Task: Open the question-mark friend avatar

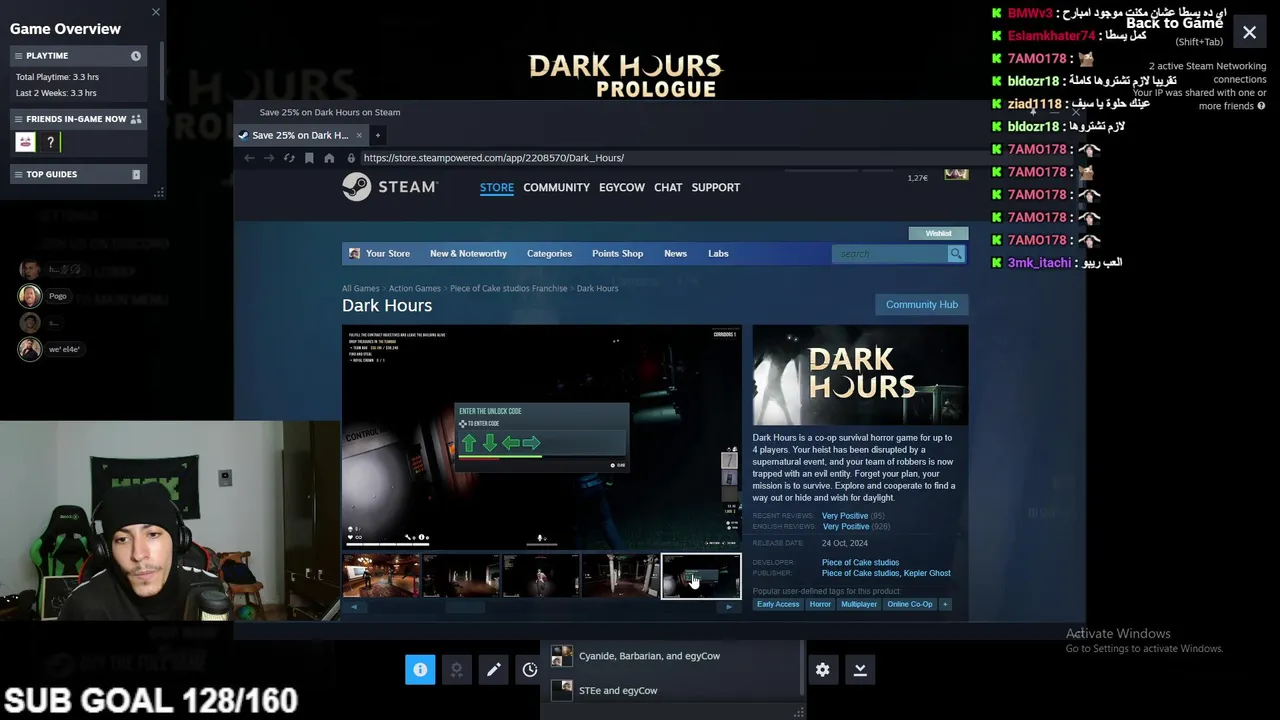Action: (50, 142)
